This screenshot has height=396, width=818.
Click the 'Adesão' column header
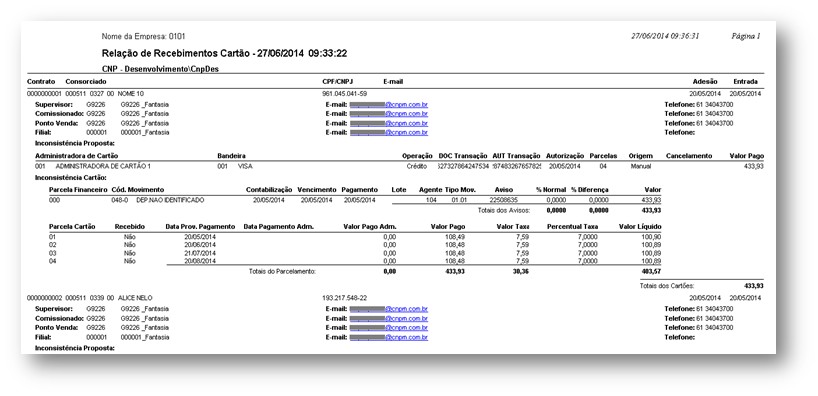click(705, 81)
